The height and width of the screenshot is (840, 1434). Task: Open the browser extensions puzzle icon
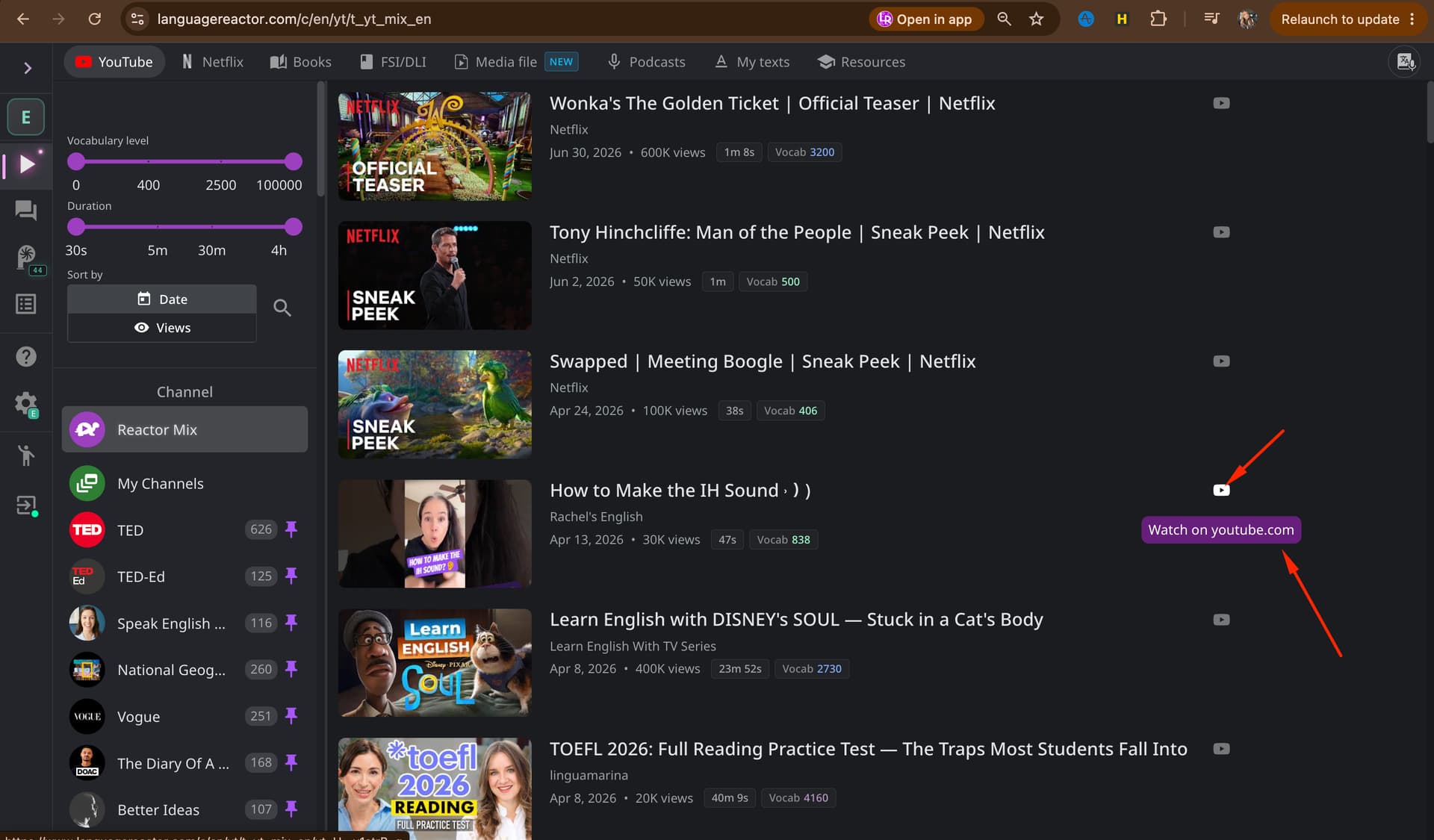pos(1158,19)
